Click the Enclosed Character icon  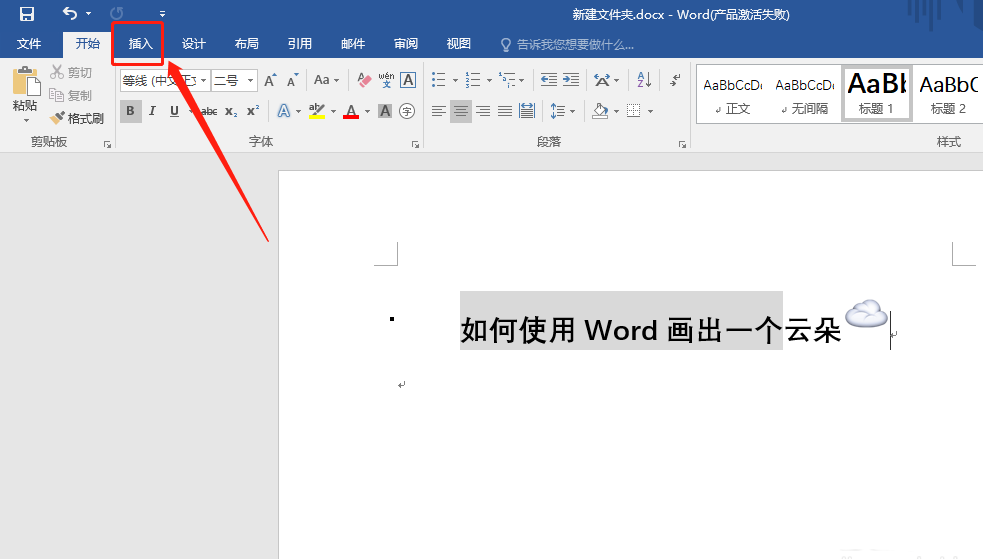tap(407, 111)
